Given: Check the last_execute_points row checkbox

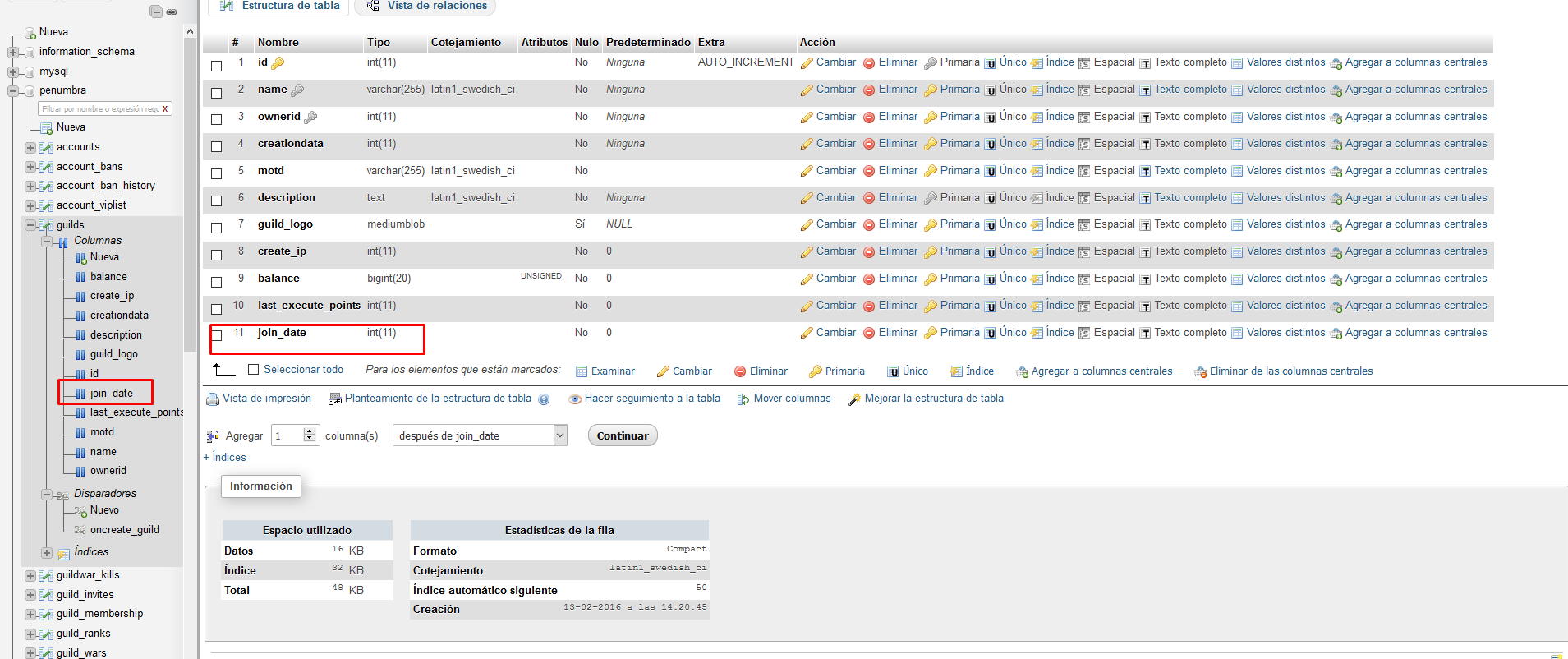Looking at the screenshot, I should [x=217, y=309].
